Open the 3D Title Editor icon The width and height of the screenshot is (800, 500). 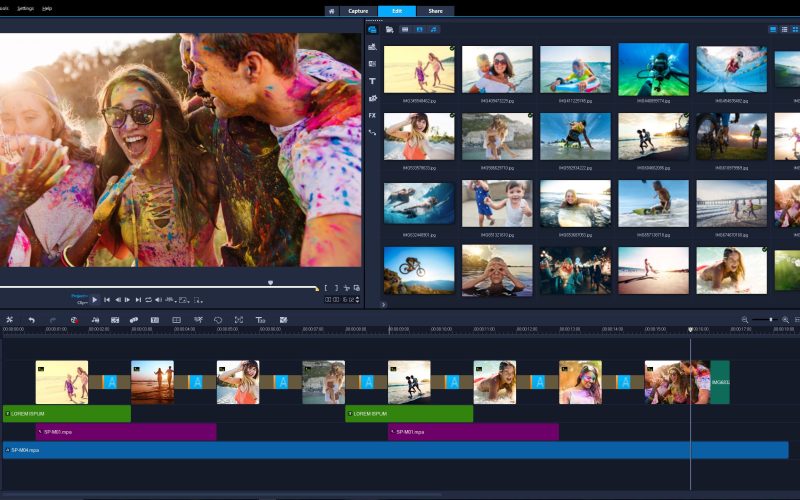point(260,320)
